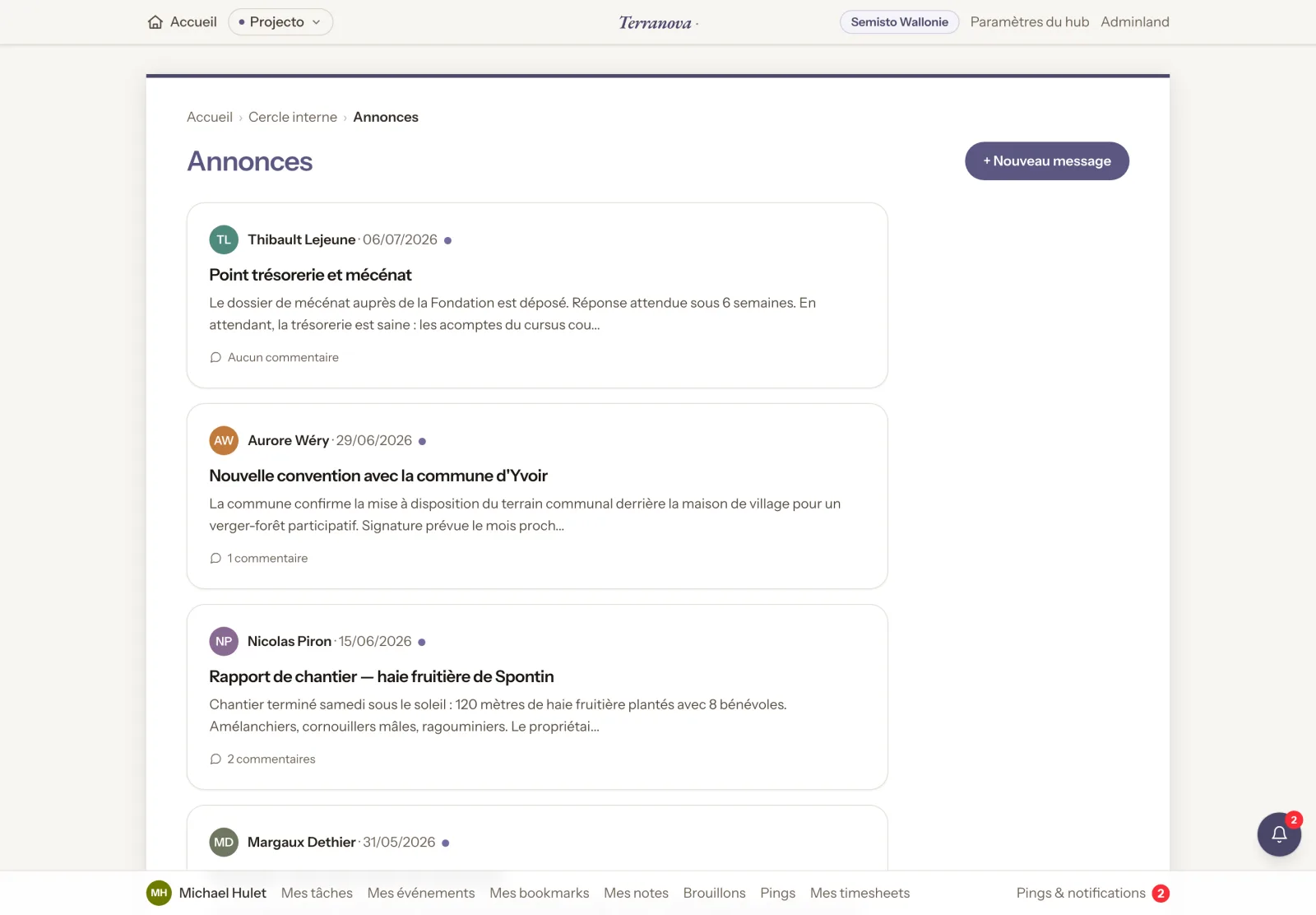Open Pings & notifications
Viewport: 1316px width, 915px height.
[x=1081, y=893]
